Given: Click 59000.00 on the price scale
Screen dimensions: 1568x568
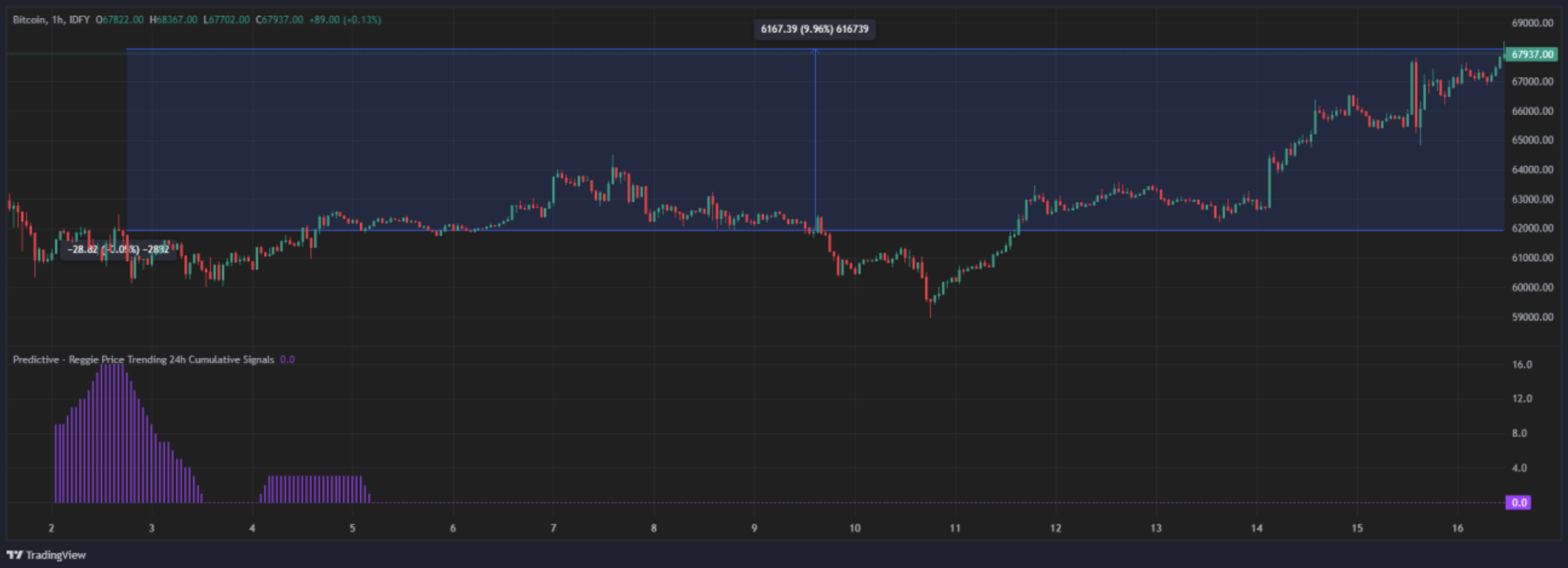Looking at the screenshot, I should point(1532,317).
